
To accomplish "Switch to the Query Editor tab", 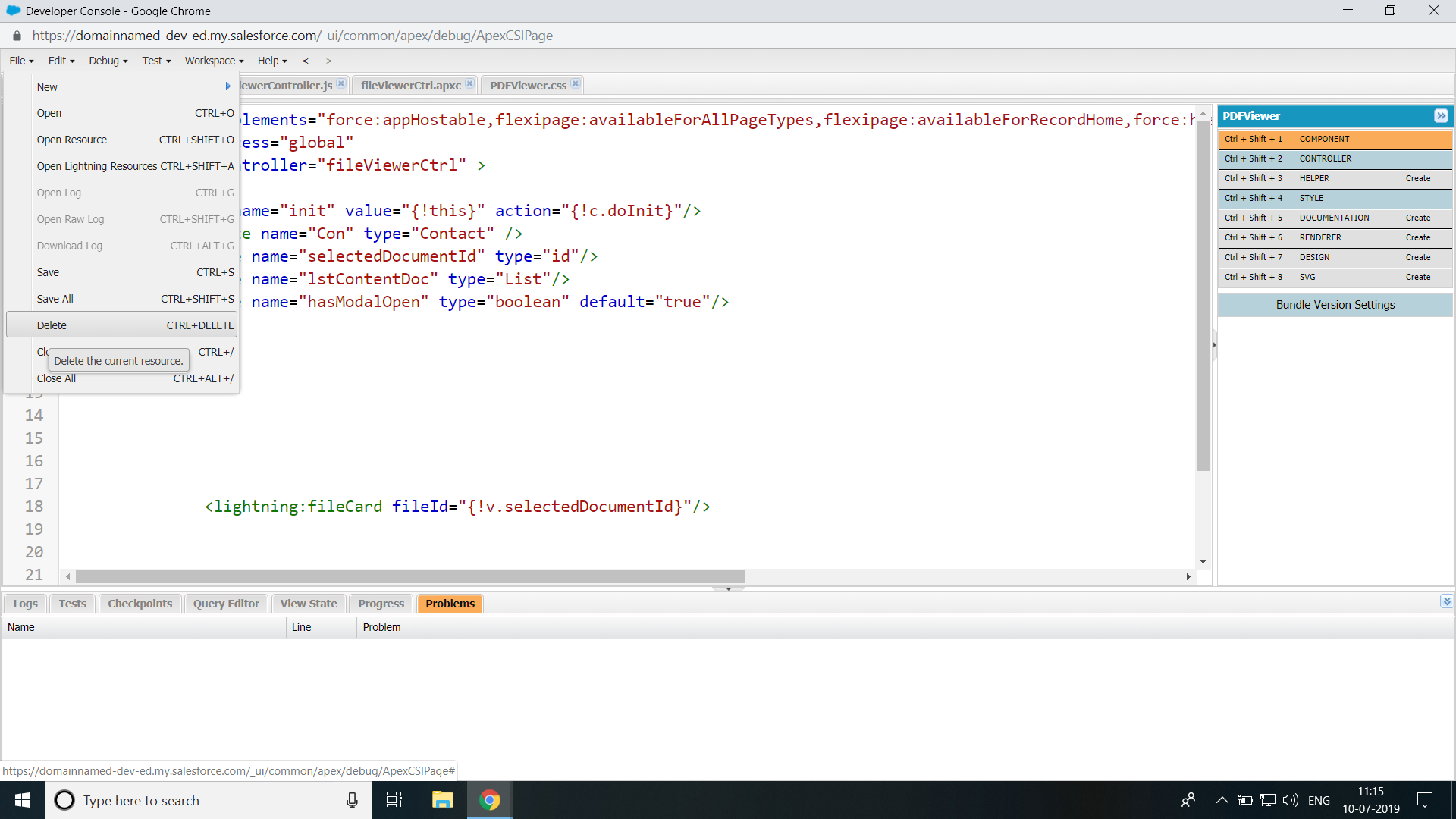I will (x=226, y=604).
